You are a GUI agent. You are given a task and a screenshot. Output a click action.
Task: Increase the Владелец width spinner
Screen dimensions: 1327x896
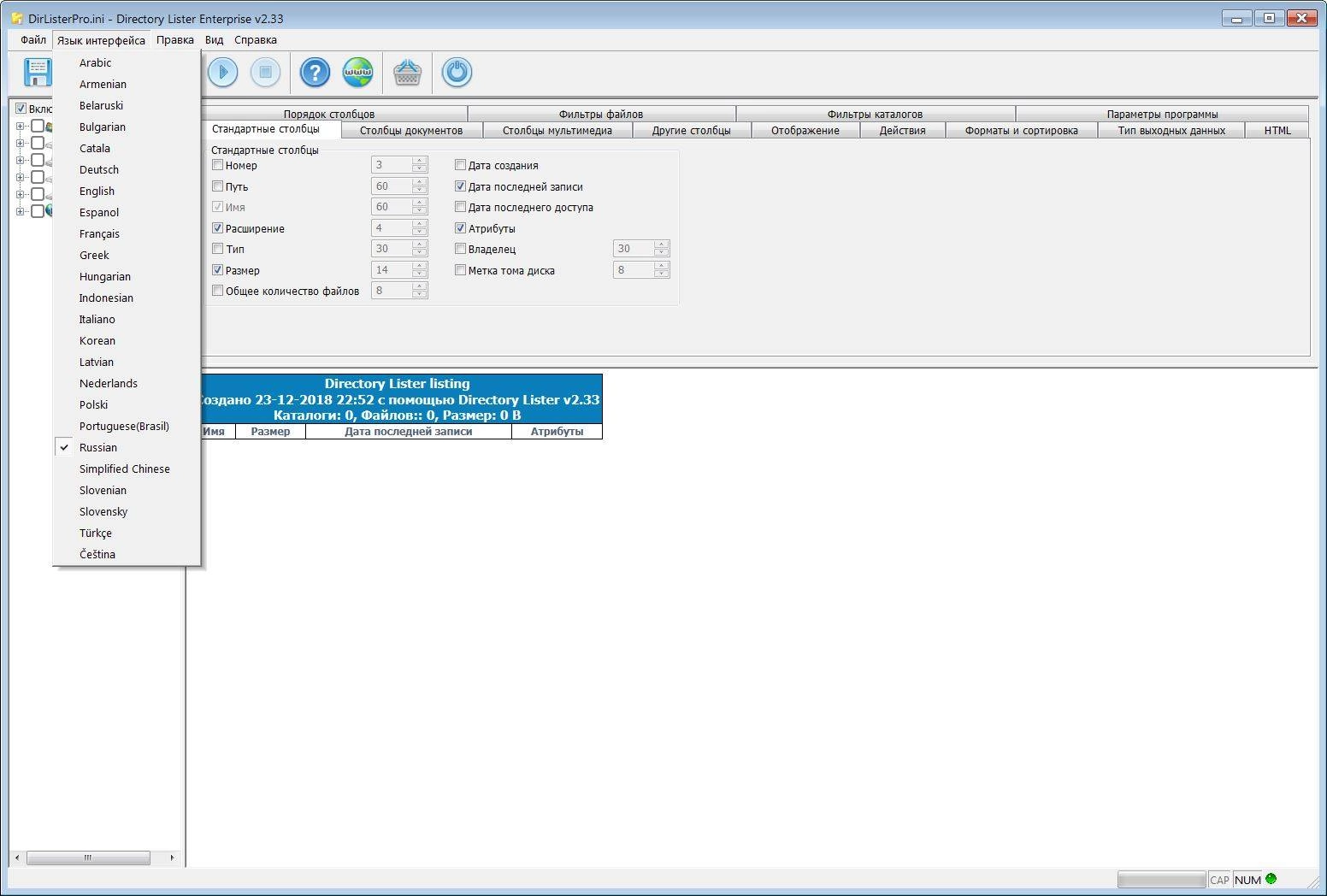661,245
